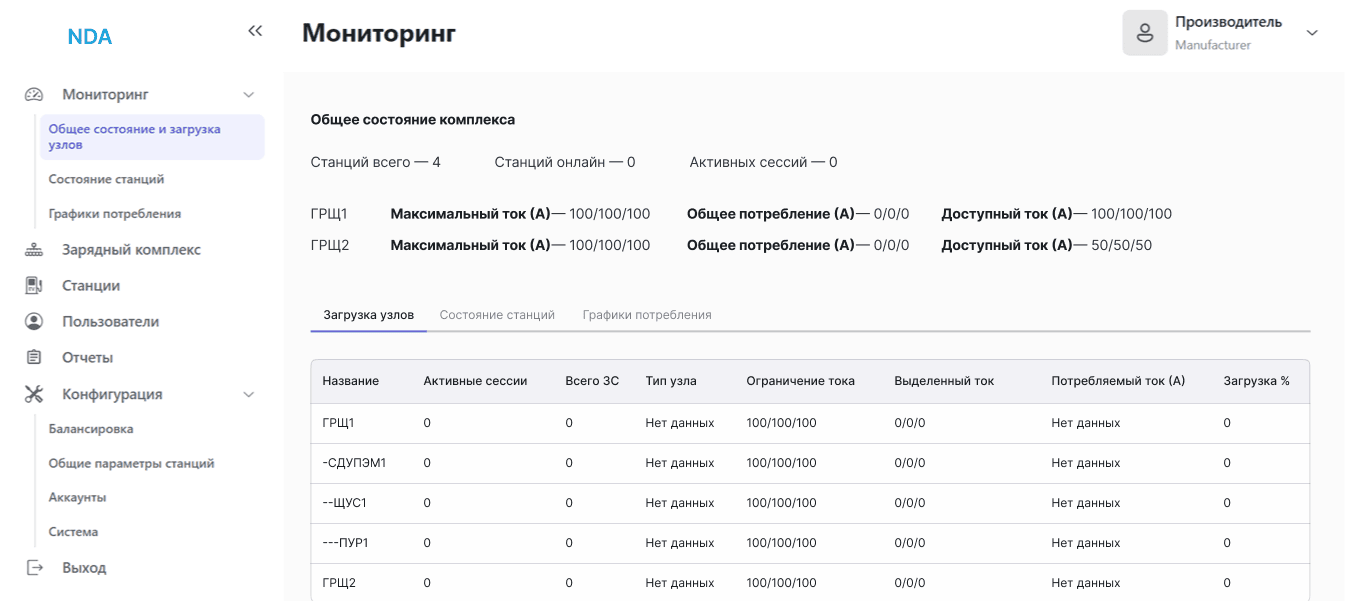Select the Загрузка узлов tab
The image size is (1345, 601).
coord(368,315)
